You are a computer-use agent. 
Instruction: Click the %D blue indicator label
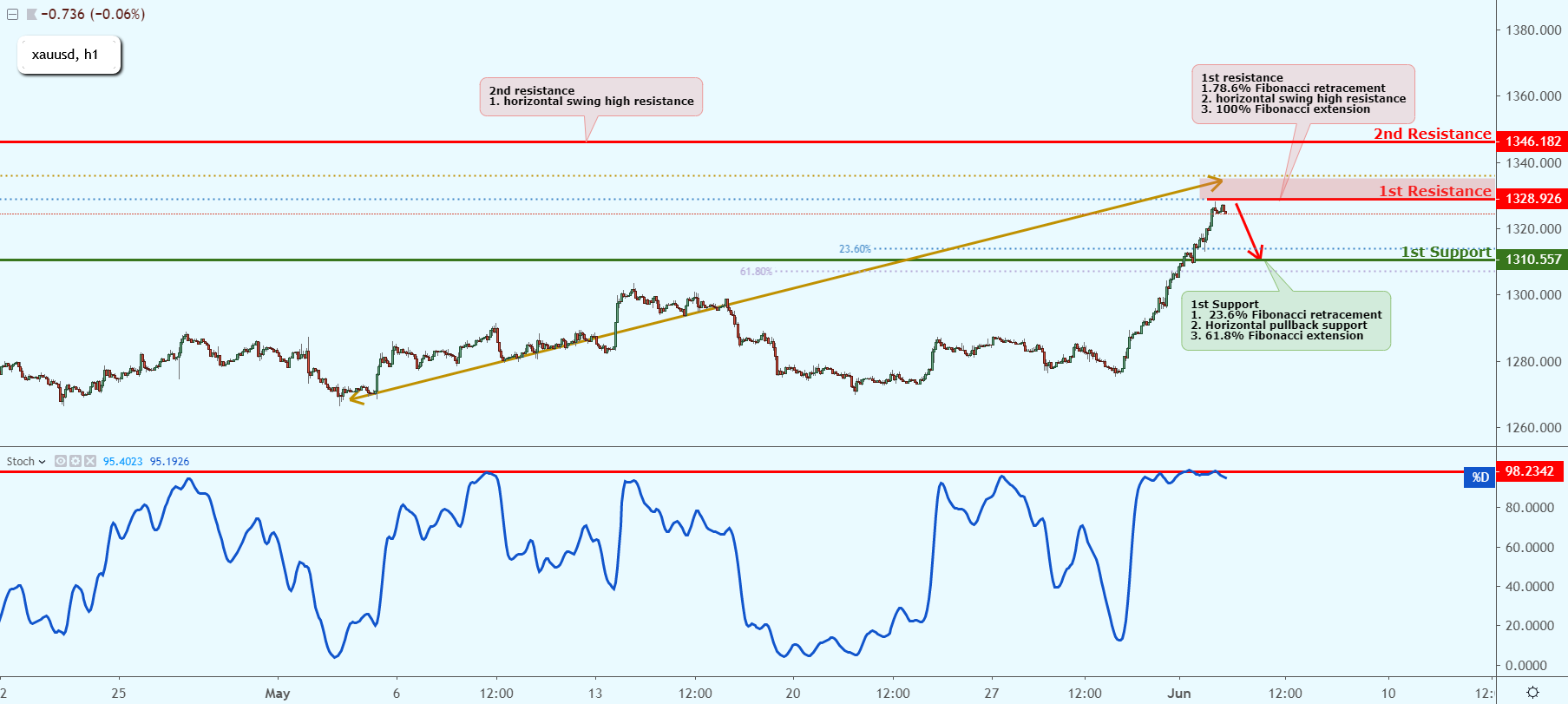[x=1479, y=477]
